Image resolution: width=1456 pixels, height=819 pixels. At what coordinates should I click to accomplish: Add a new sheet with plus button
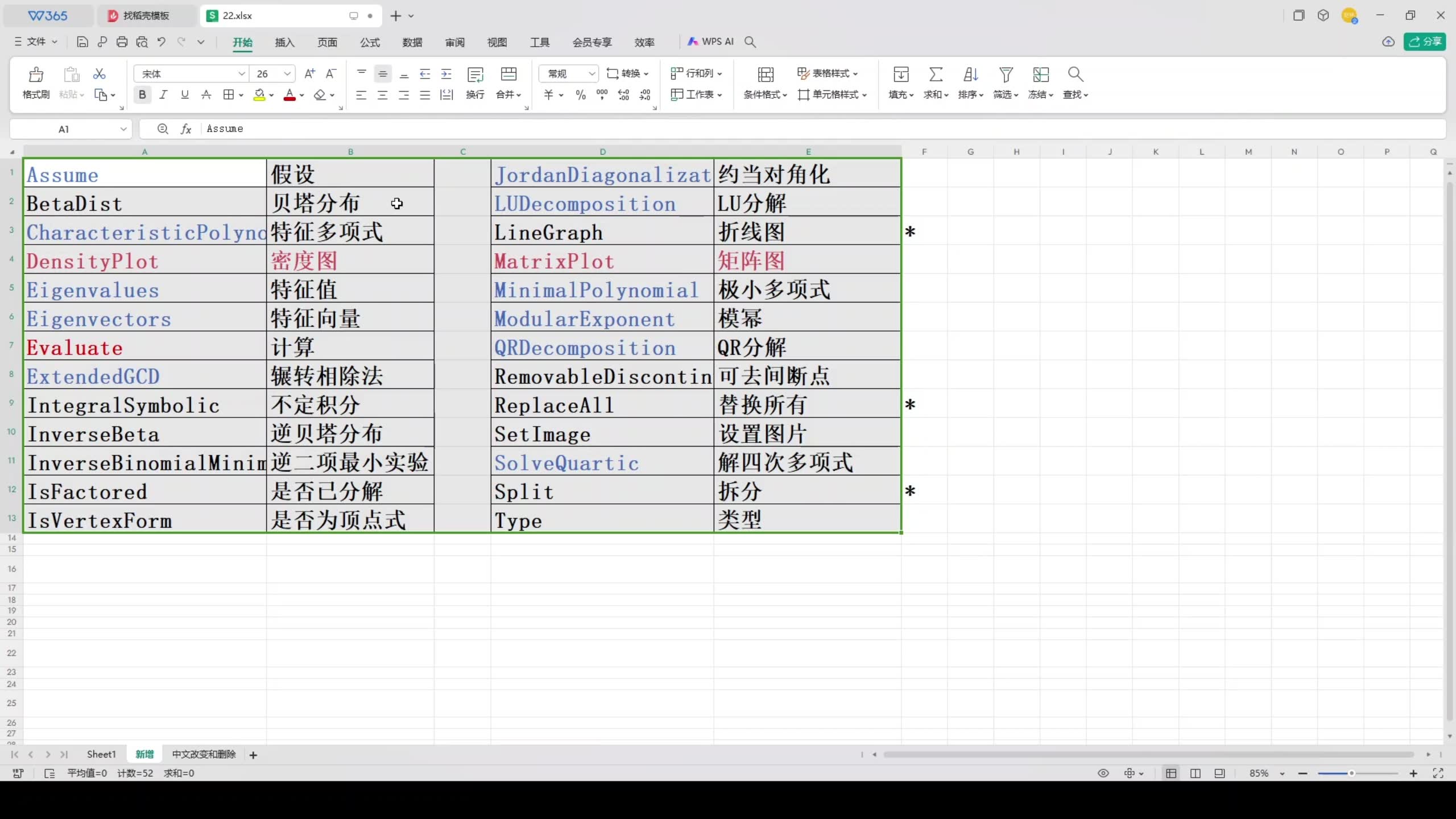coord(253,755)
